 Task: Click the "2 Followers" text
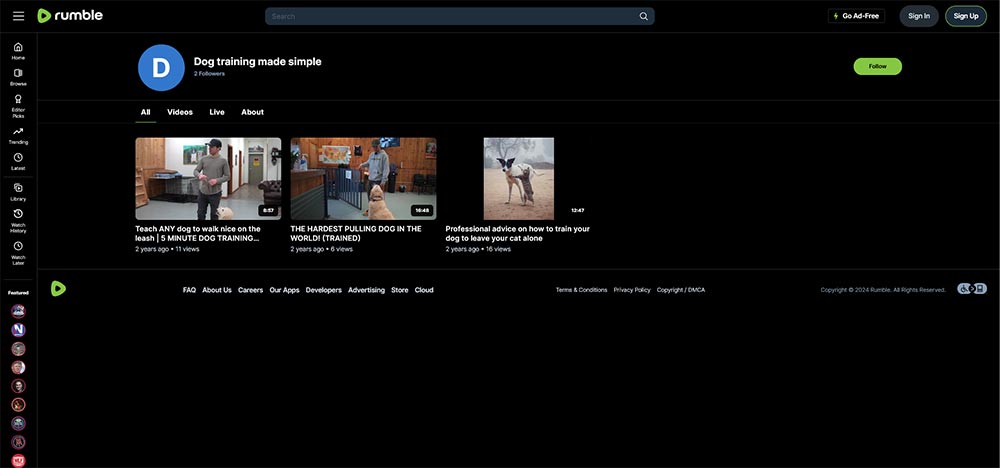[x=209, y=74]
